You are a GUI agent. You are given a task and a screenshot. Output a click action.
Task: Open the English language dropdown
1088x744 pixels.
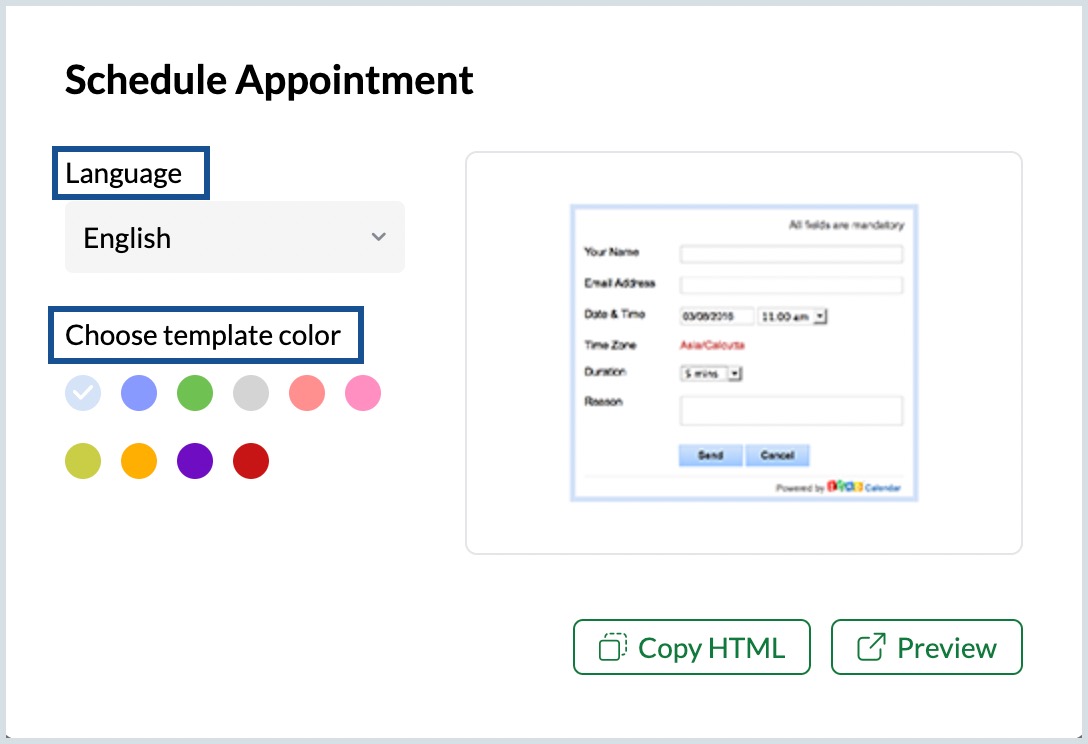[234, 238]
